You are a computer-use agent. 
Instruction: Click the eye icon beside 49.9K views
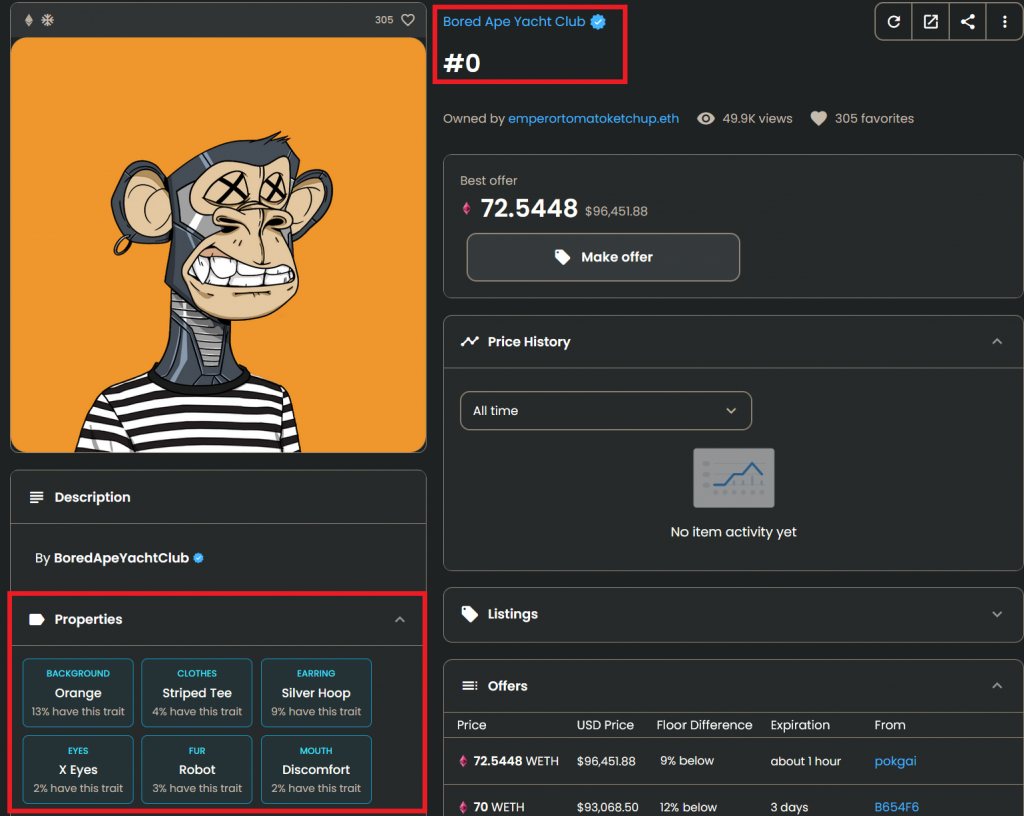705,118
